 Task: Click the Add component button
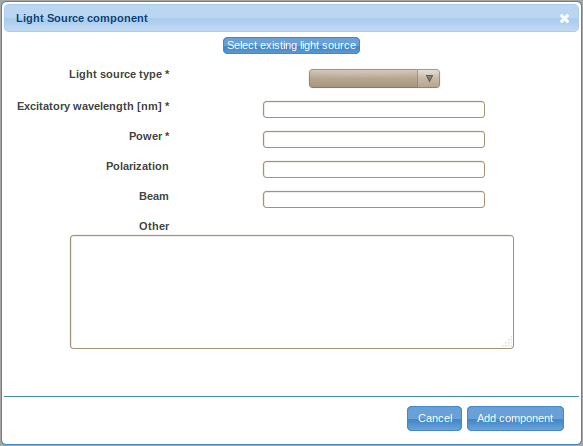click(515, 418)
